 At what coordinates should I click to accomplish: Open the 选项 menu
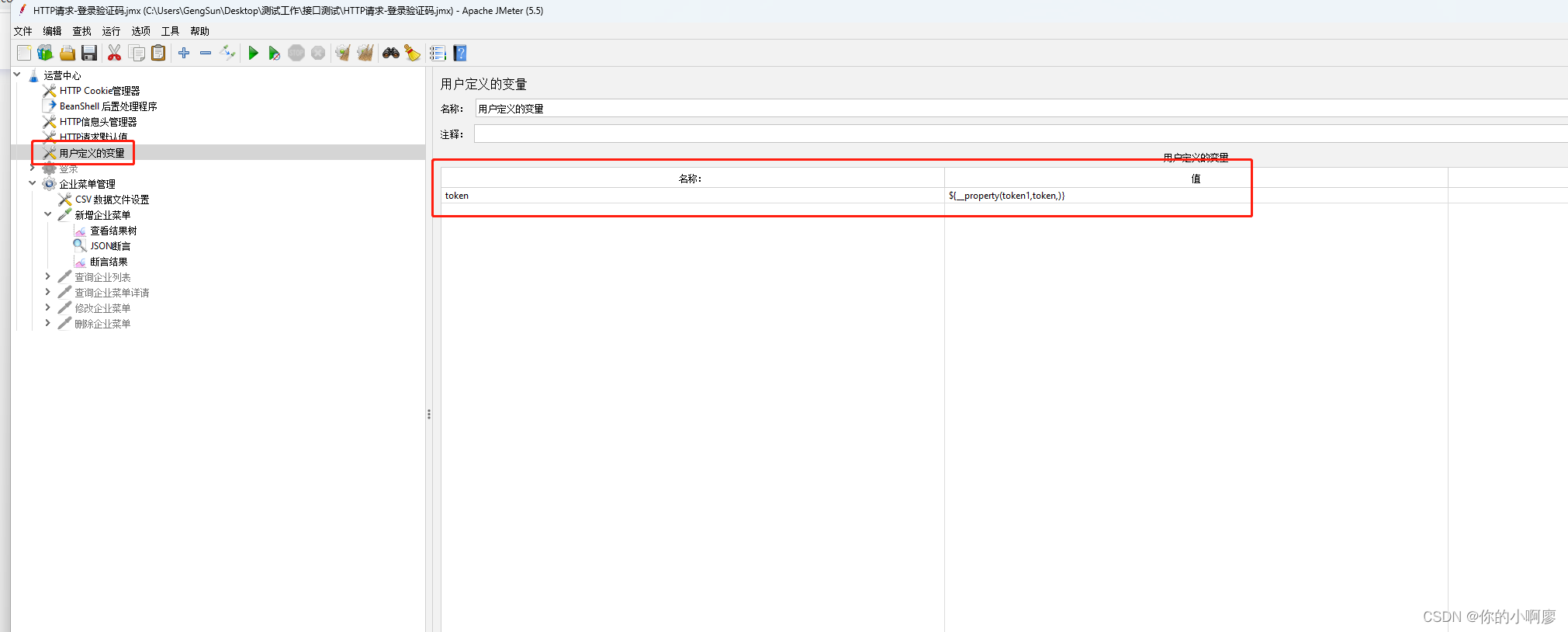point(140,31)
